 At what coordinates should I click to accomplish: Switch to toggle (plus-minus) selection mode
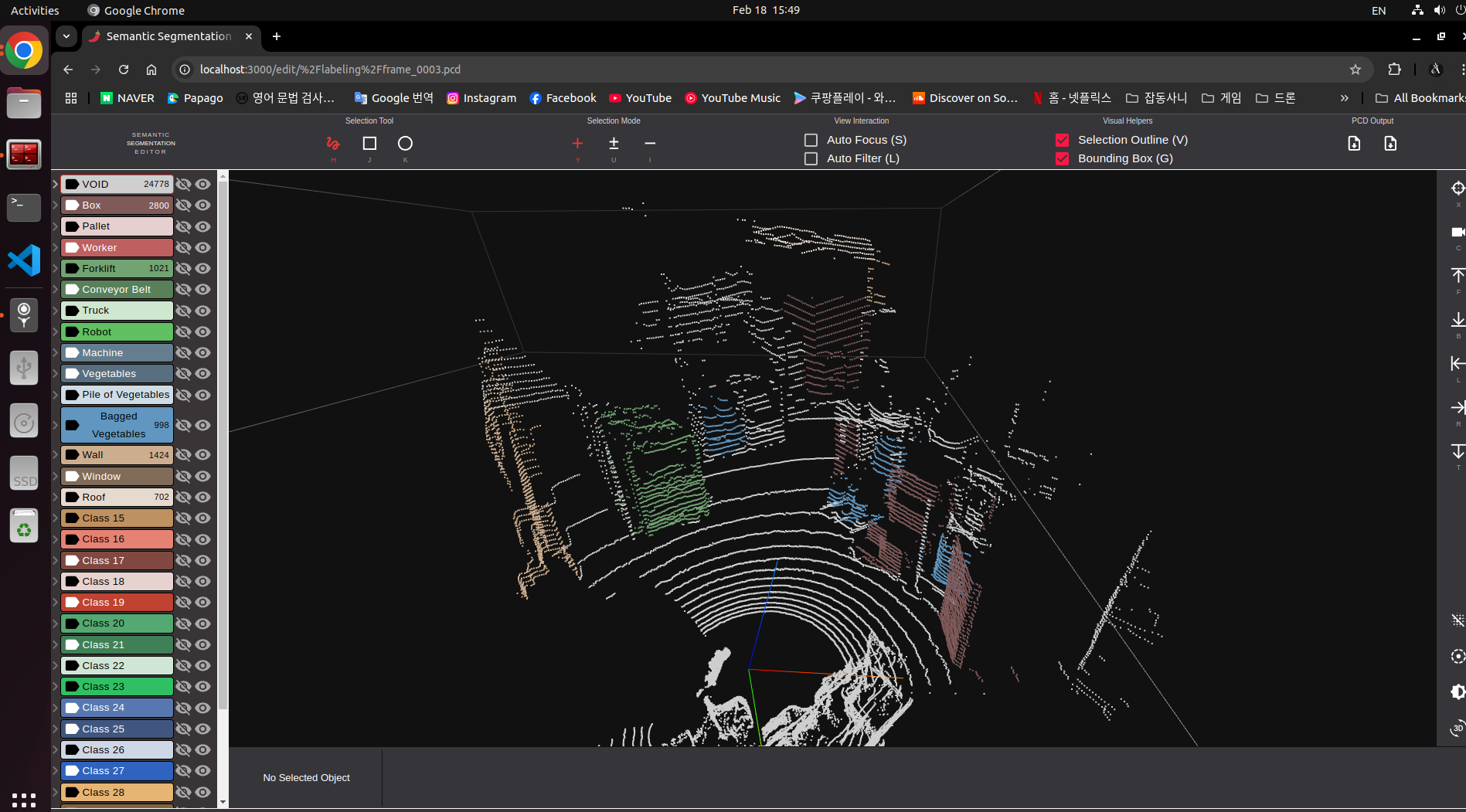[614, 144]
